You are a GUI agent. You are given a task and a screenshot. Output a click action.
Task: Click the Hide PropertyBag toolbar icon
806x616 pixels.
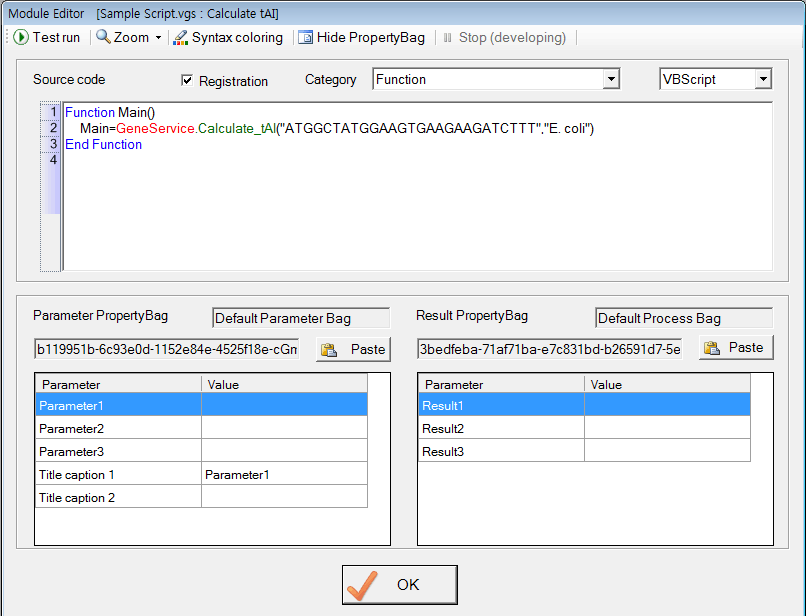click(x=305, y=37)
